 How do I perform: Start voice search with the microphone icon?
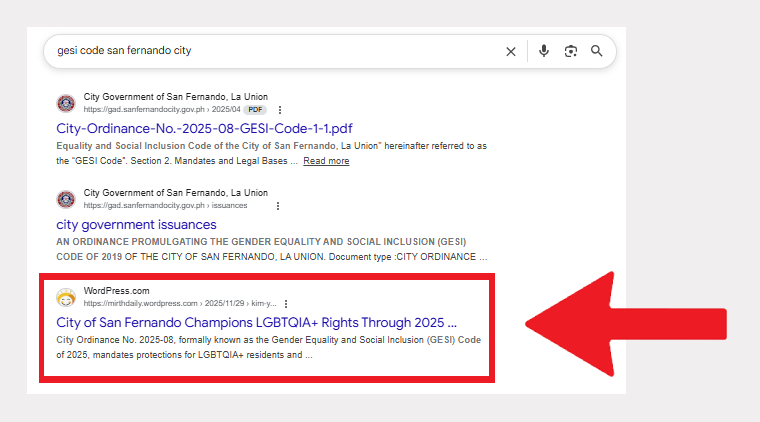[544, 51]
